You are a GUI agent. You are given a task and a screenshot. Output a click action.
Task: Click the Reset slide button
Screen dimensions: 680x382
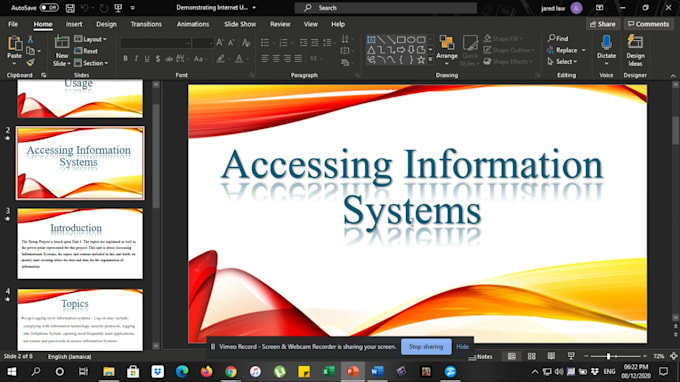[86, 51]
